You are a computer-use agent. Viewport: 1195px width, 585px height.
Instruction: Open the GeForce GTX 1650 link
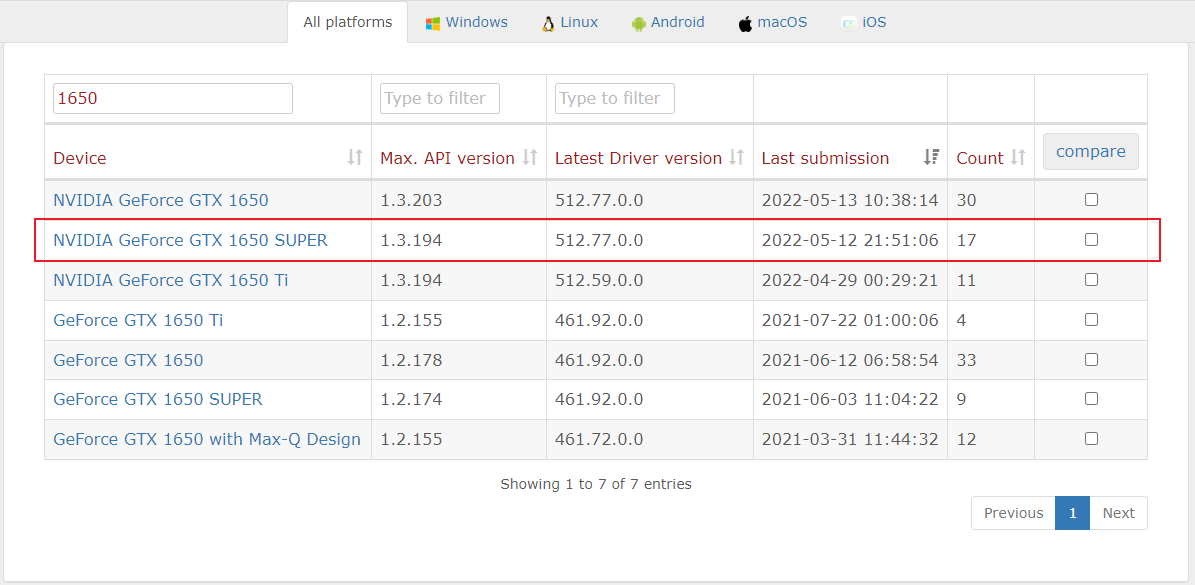coord(128,360)
